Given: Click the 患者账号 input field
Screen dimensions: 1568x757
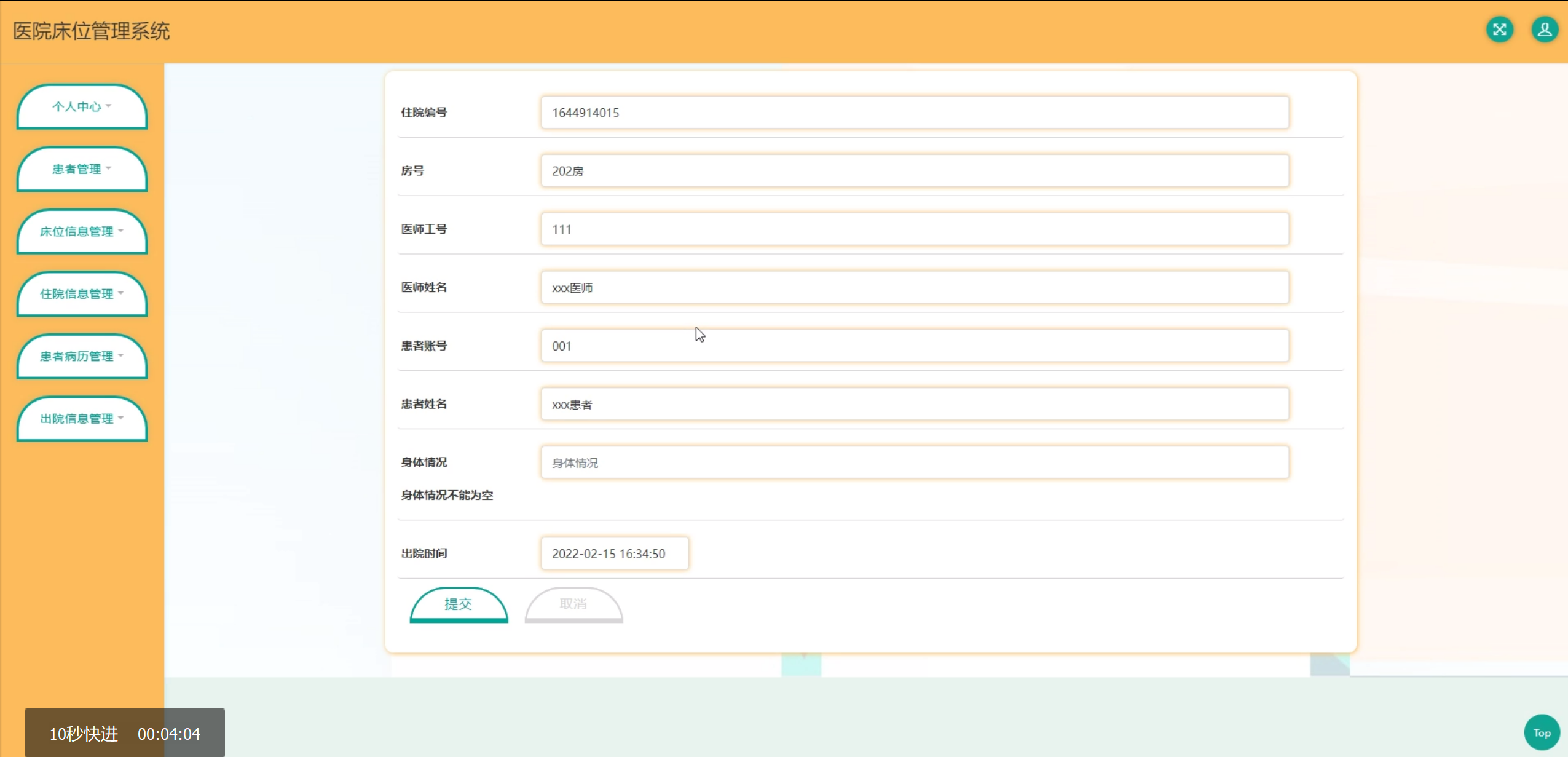Looking at the screenshot, I should [x=914, y=346].
